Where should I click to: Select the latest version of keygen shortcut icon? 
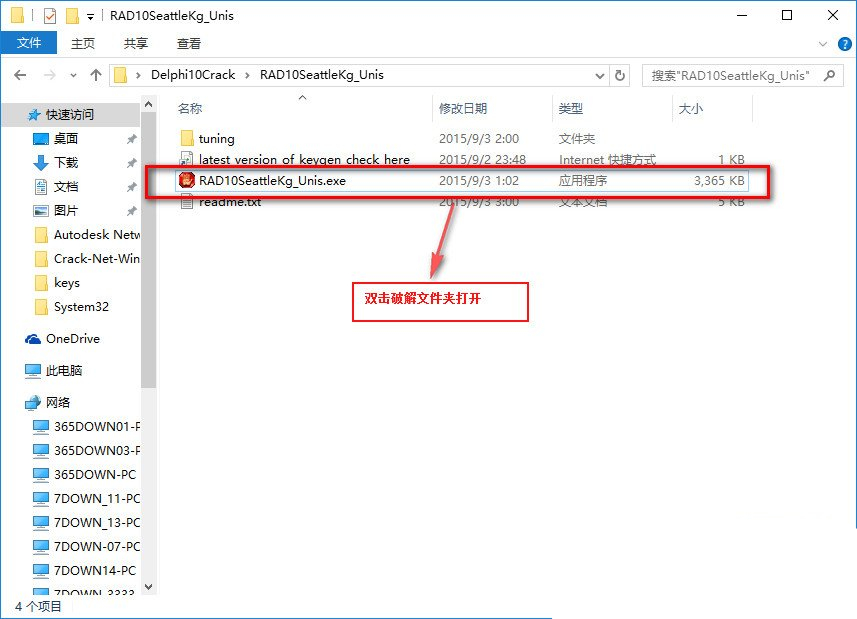[186, 159]
